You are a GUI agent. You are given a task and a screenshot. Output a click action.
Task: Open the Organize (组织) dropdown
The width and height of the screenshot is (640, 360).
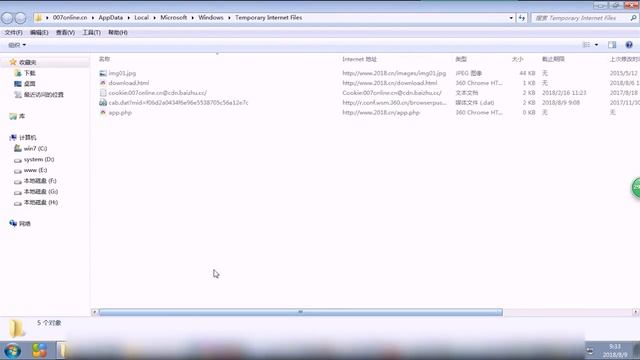click(17, 45)
